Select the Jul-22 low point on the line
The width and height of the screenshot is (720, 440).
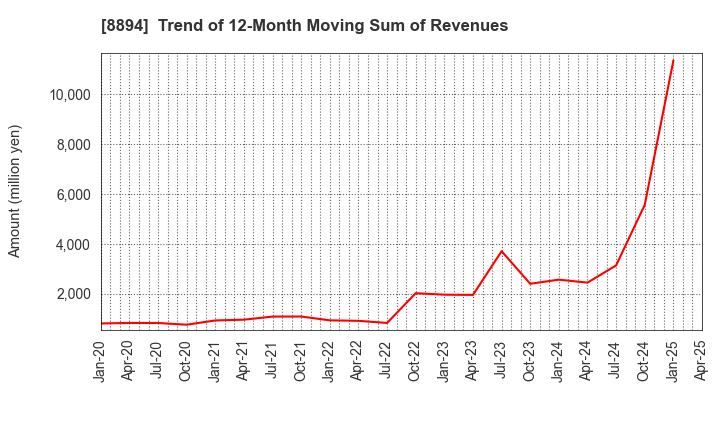point(387,323)
